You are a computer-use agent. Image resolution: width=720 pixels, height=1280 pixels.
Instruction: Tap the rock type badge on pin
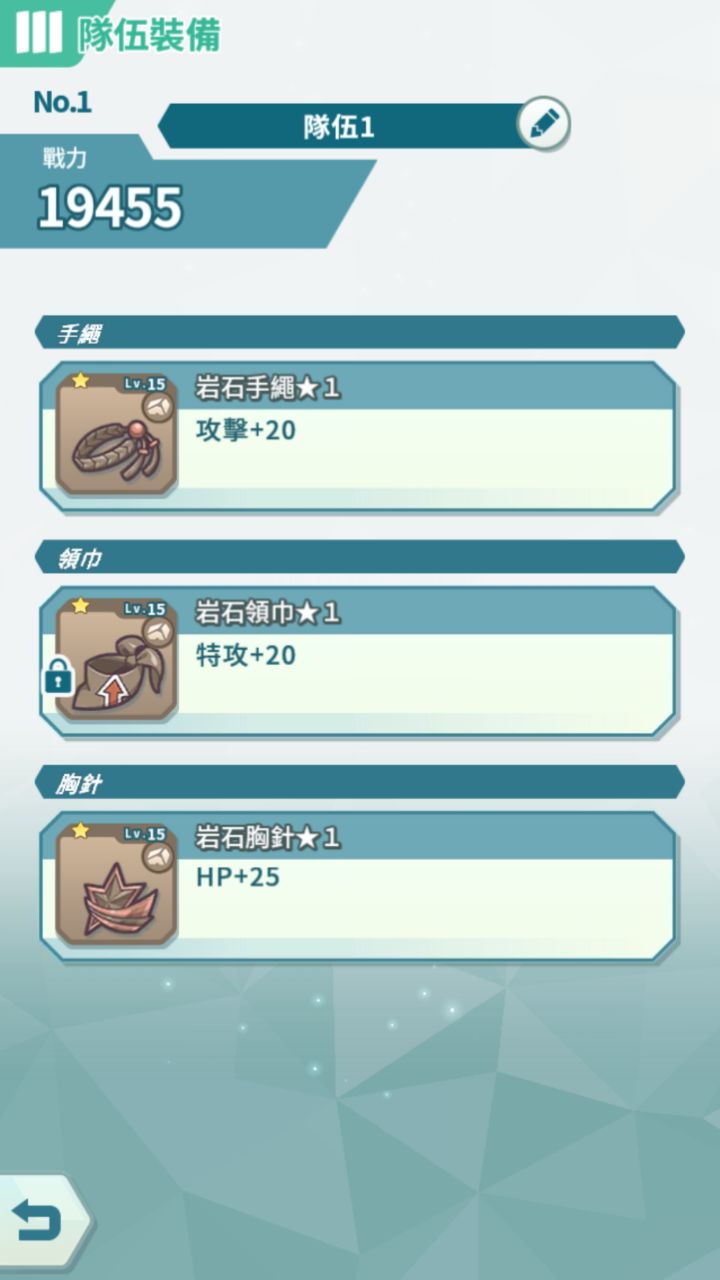[x=157, y=857]
